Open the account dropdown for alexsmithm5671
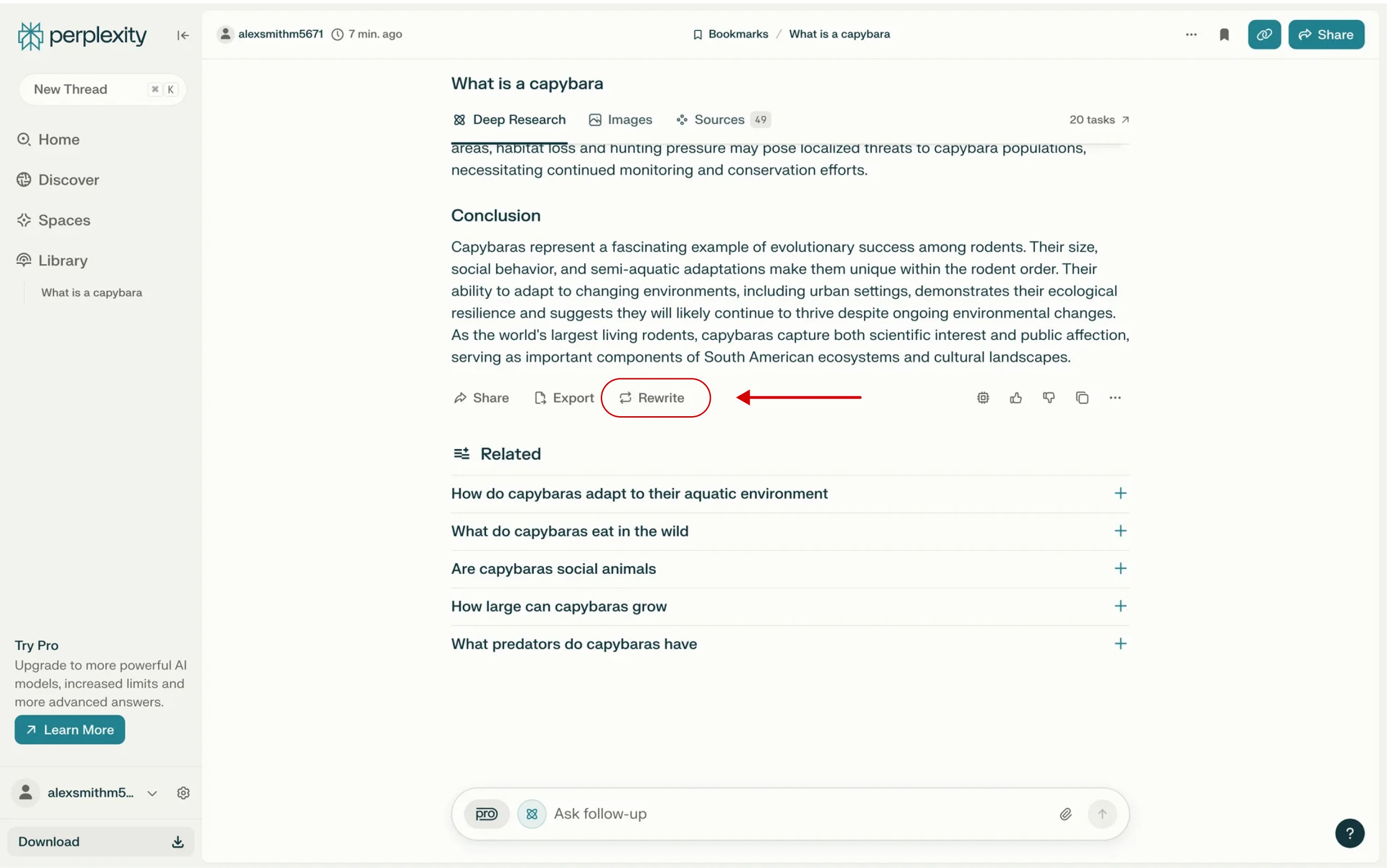This screenshot has height=868, width=1387. pyautogui.click(x=152, y=793)
